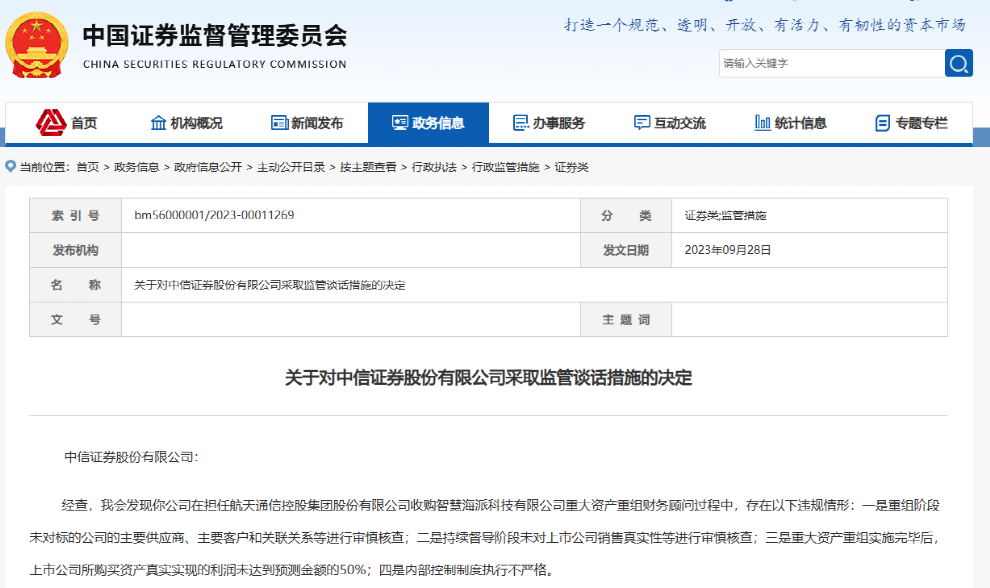Click the 中国证券监督管理委员会 site title
The width and height of the screenshot is (990, 588).
(x=215, y=36)
